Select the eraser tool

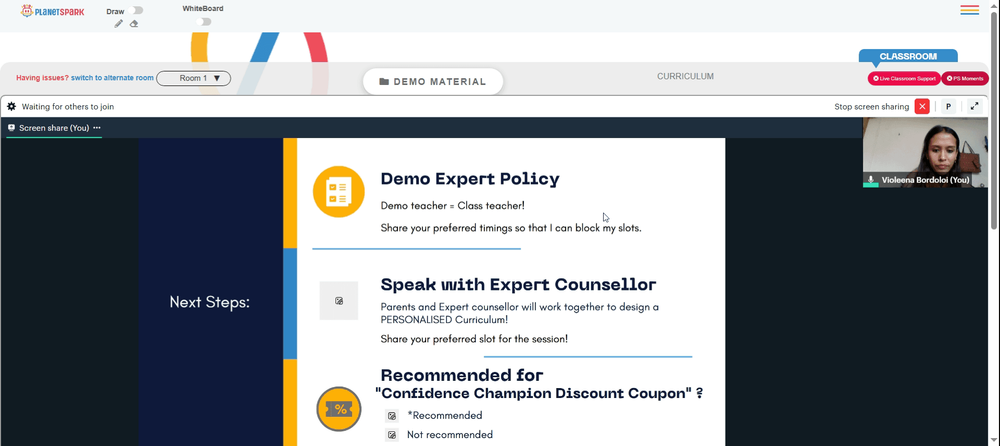(x=134, y=24)
